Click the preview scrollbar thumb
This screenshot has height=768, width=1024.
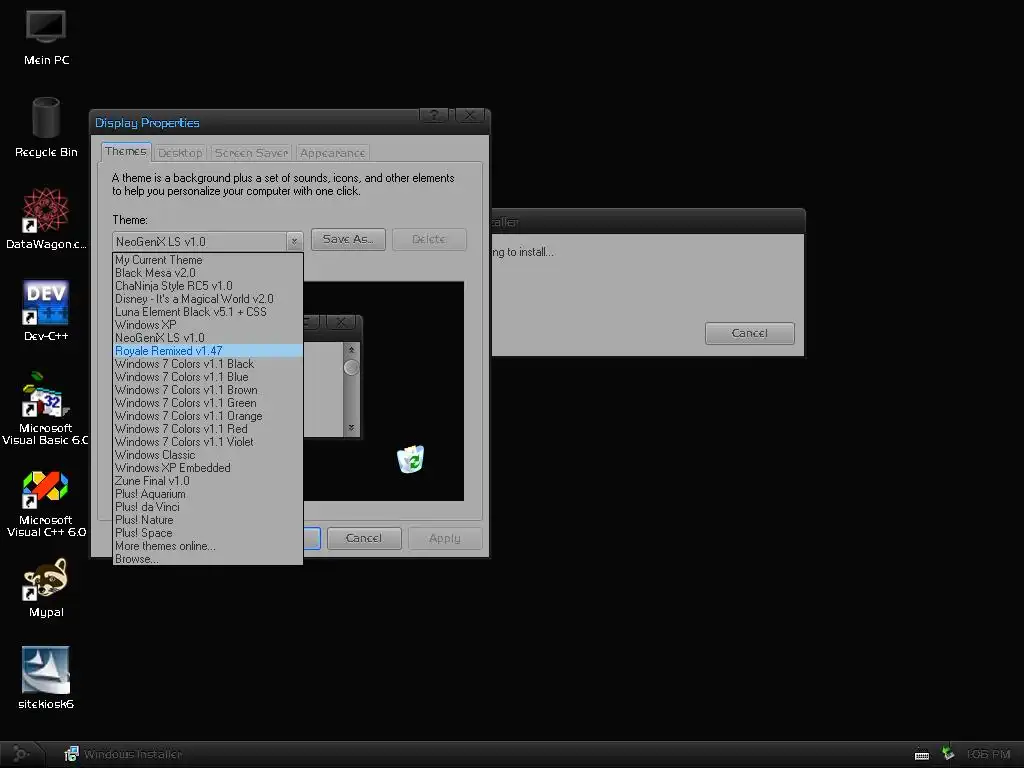(x=351, y=368)
